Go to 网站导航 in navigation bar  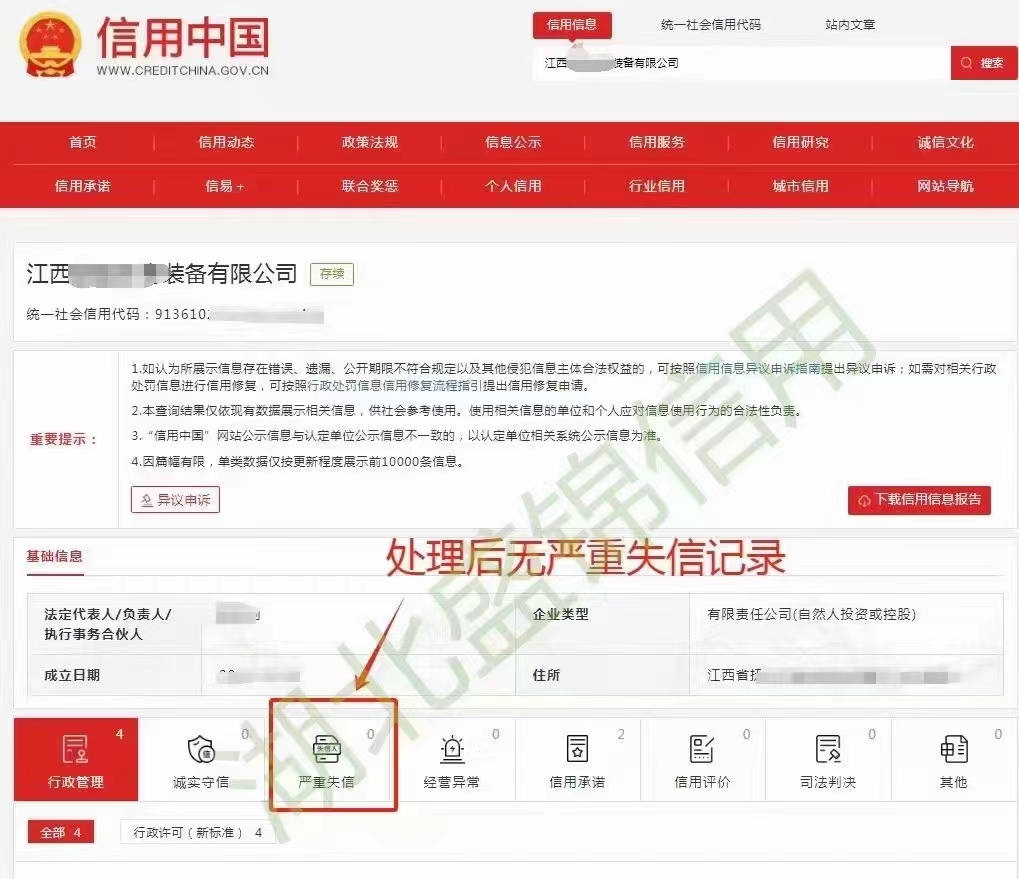point(945,186)
